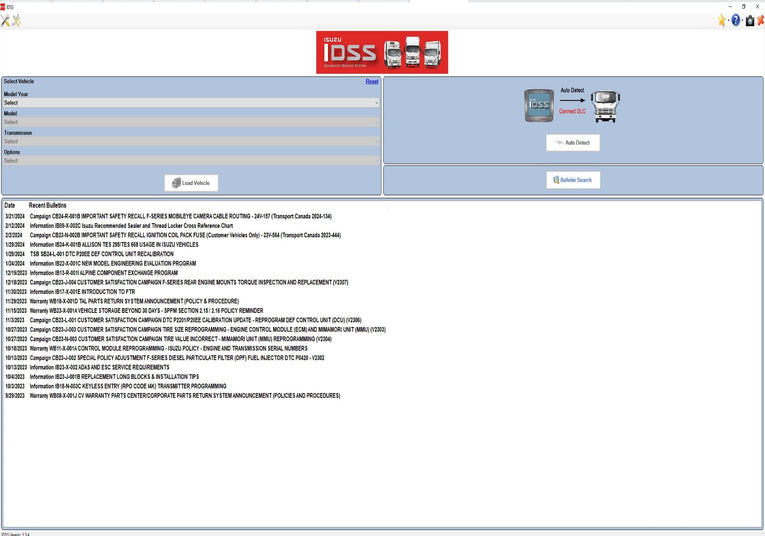Click the Reset link in Select Vehicle
This screenshot has height=536, width=765.
point(372,81)
